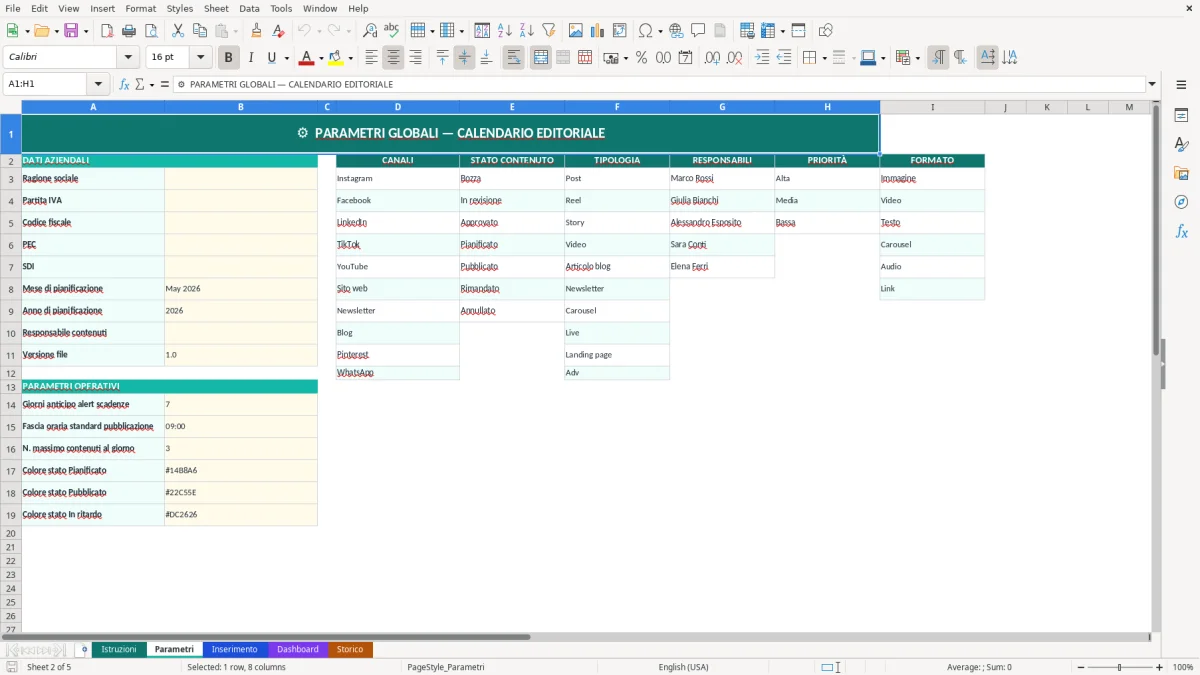Open the Borders dropdown arrow
The width and height of the screenshot is (1200, 675).
(824, 58)
